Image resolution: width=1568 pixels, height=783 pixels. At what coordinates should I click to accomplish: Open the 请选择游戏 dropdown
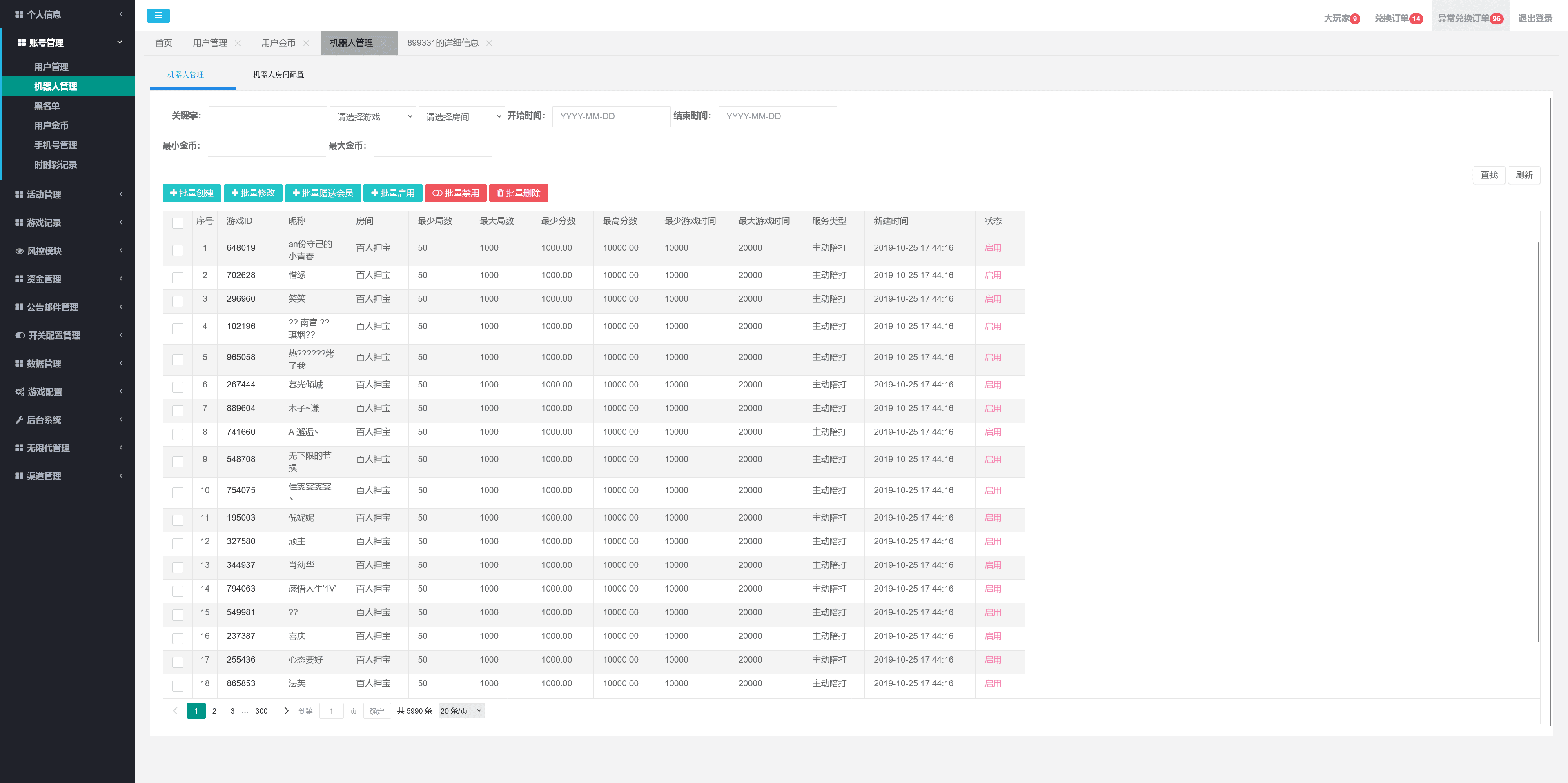click(x=372, y=116)
